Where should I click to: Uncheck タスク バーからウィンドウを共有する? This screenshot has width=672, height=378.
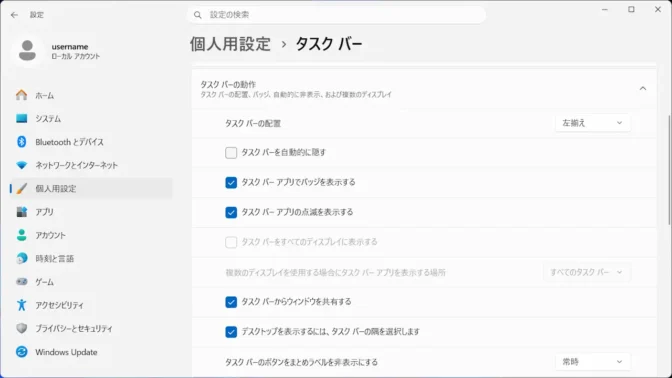point(231,302)
